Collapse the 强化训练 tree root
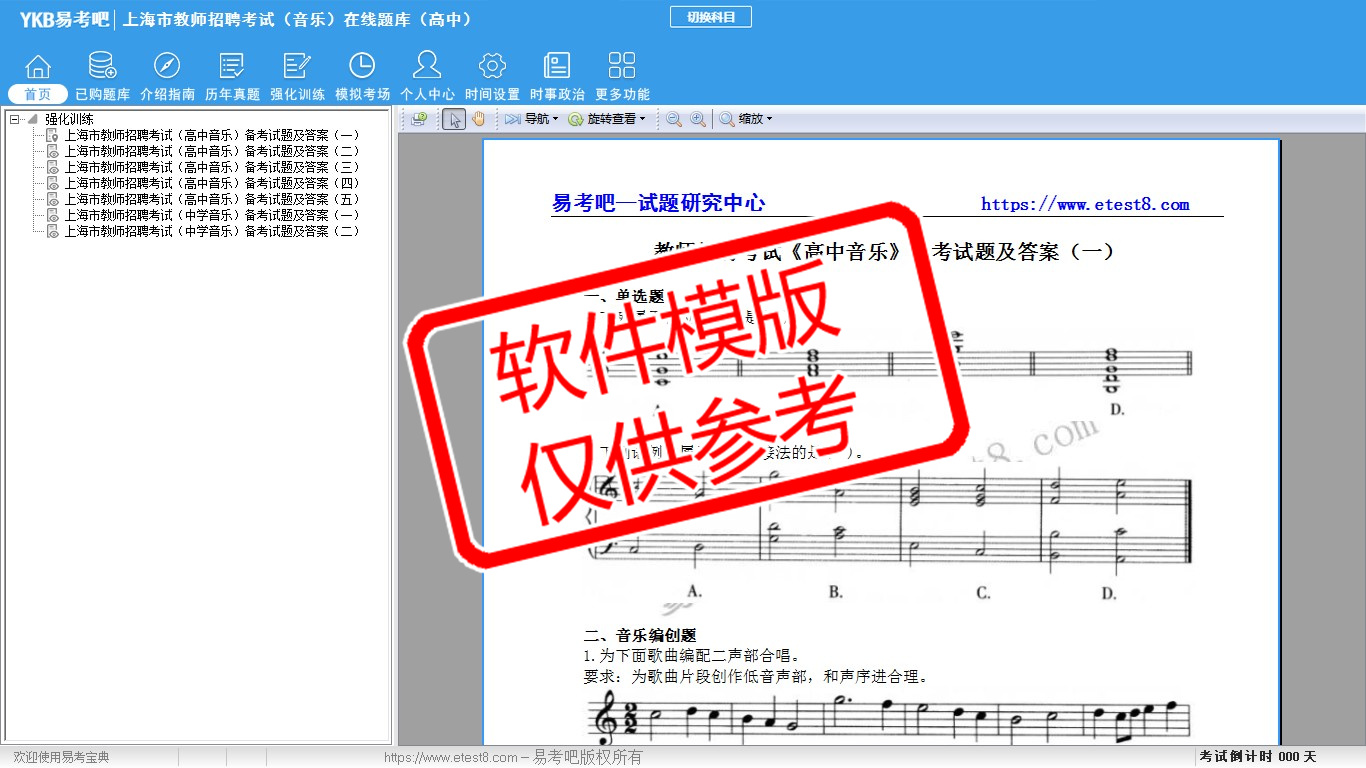Screen dimensions: 1366x768 pyautogui.click(x=14, y=119)
